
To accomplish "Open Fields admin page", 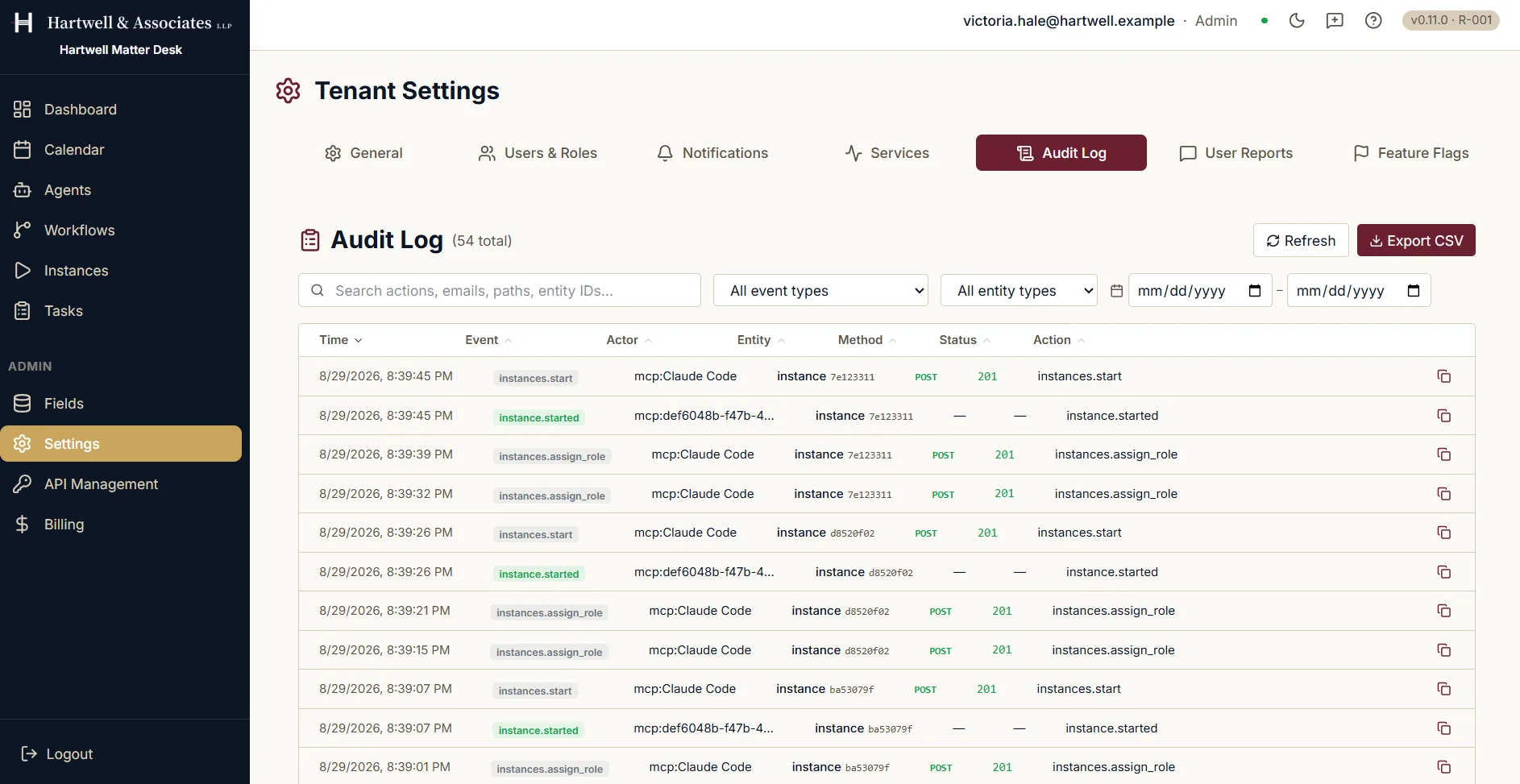I will tap(121, 404).
